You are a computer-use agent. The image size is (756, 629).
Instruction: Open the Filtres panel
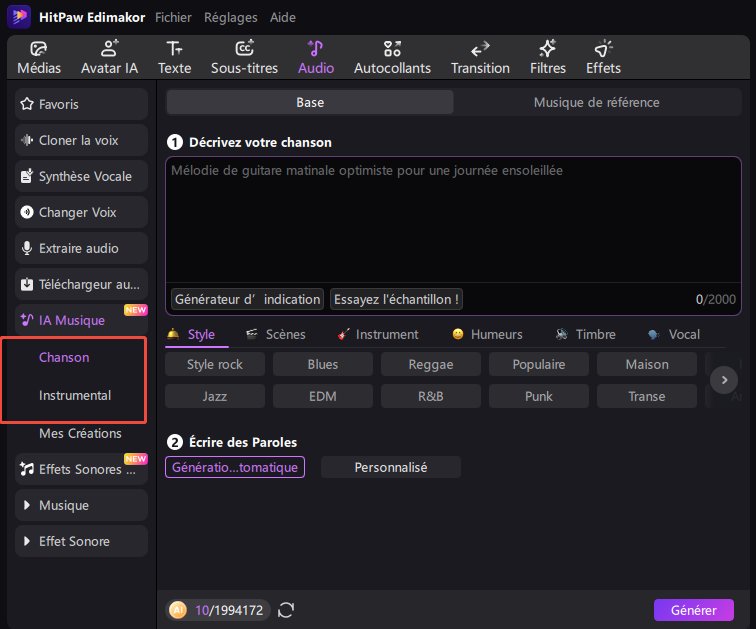tap(548, 57)
